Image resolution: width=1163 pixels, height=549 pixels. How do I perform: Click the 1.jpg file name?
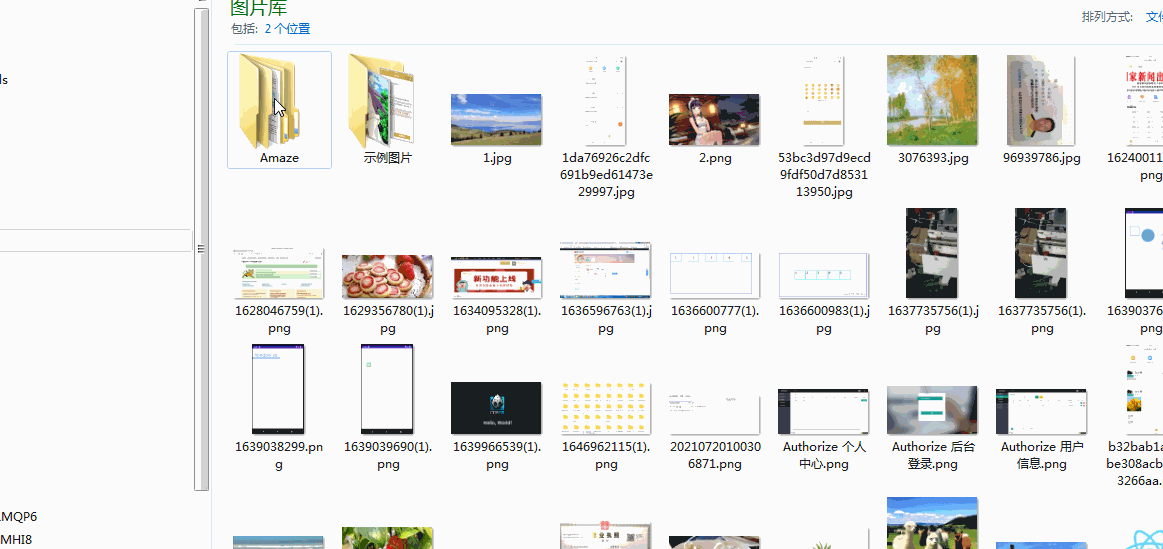(x=496, y=158)
